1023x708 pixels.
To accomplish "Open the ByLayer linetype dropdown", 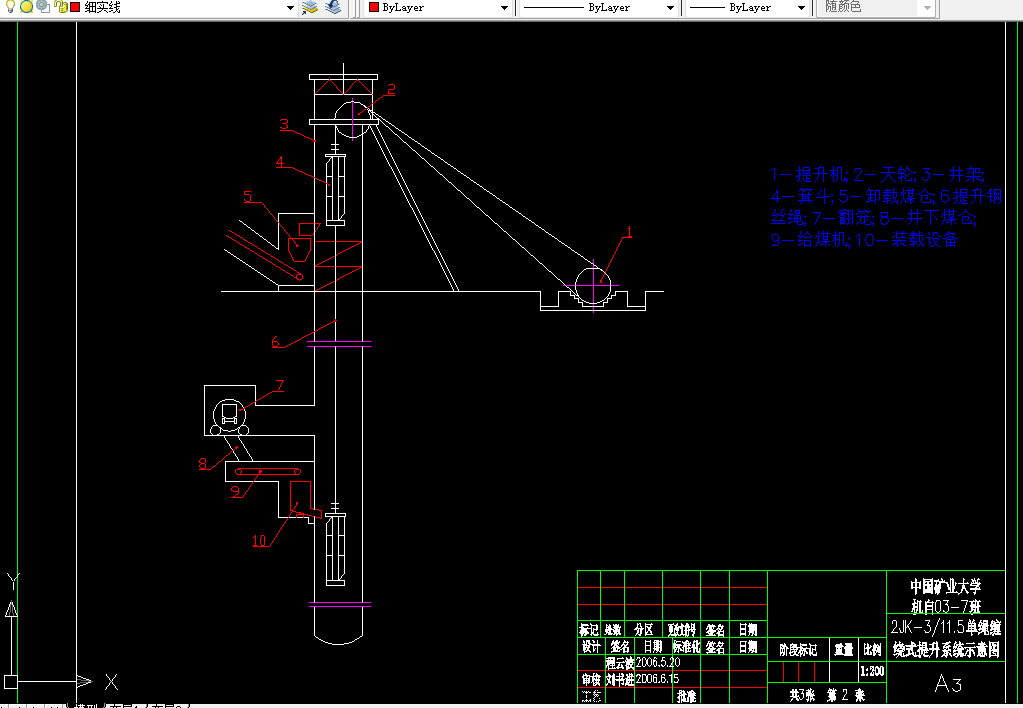I will pos(670,8).
